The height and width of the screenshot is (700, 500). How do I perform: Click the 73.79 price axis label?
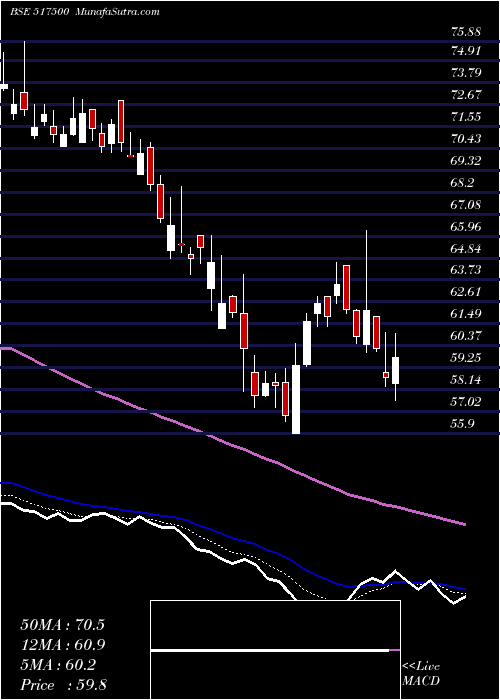click(x=467, y=72)
